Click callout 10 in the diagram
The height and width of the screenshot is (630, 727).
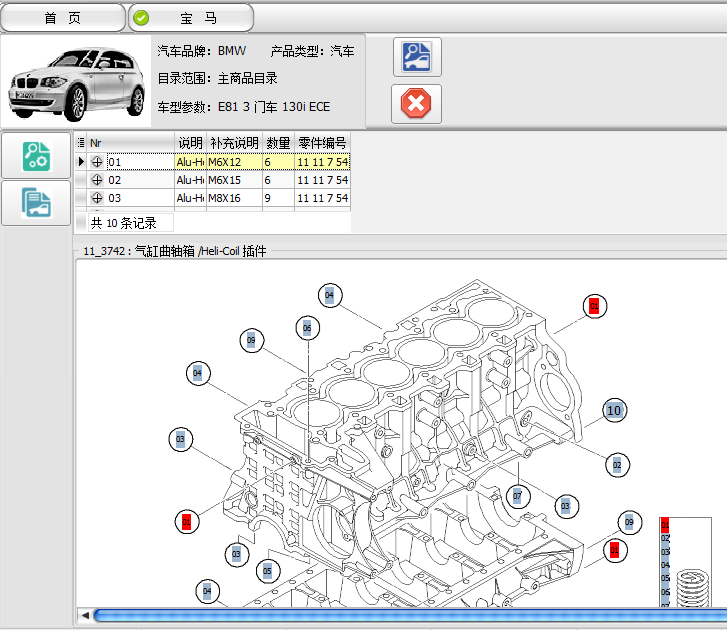[x=614, y=410]
